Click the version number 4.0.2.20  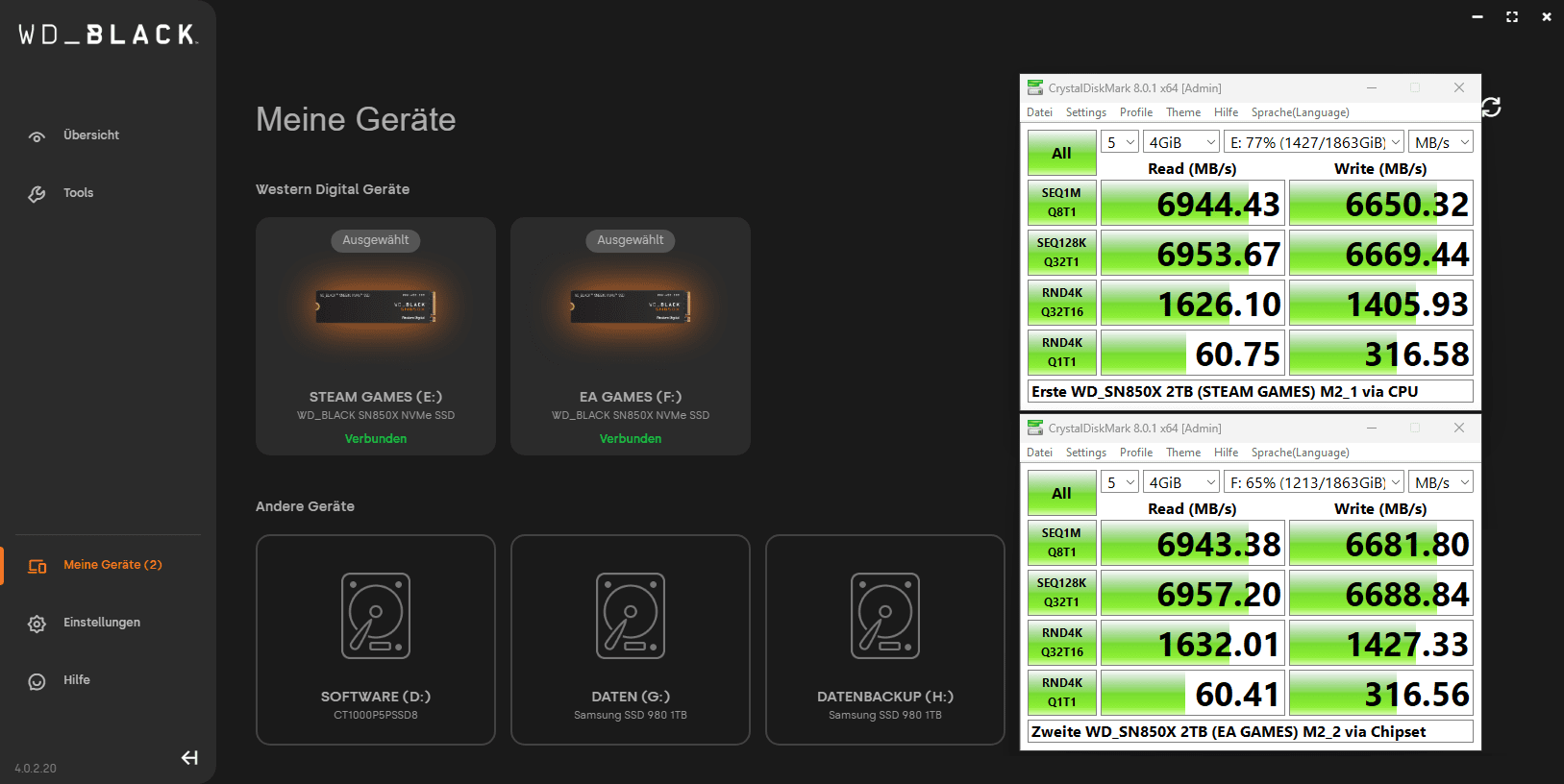[36, 769]
